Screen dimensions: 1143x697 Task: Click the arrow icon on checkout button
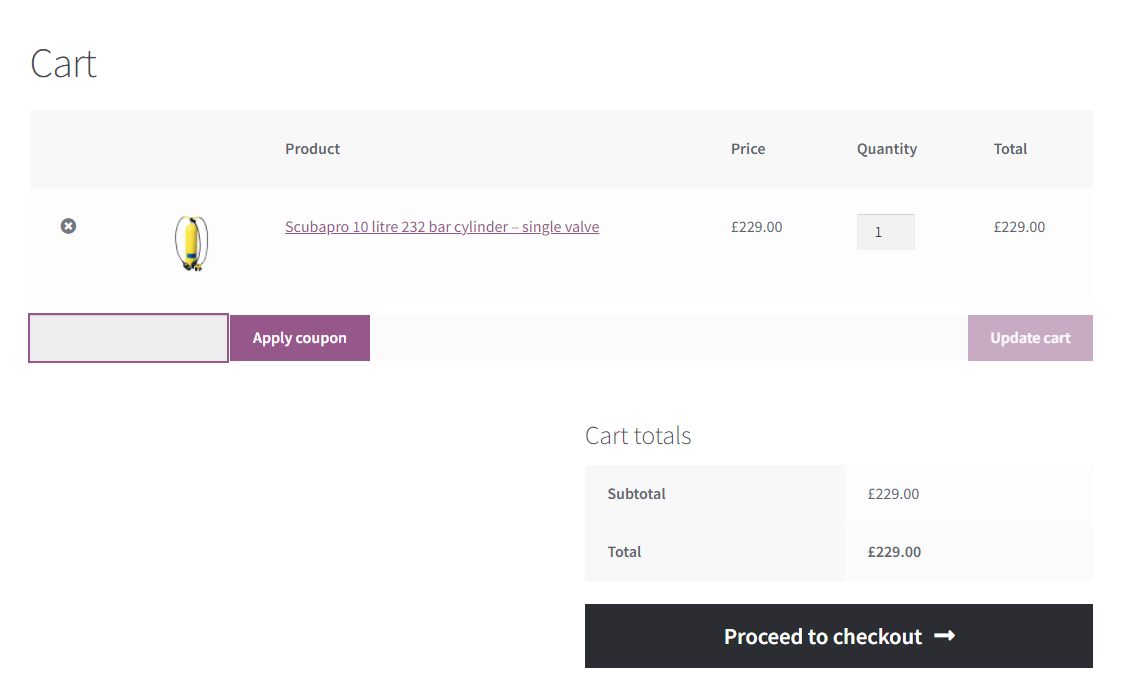pyautogui.click(x=945, y=636)
